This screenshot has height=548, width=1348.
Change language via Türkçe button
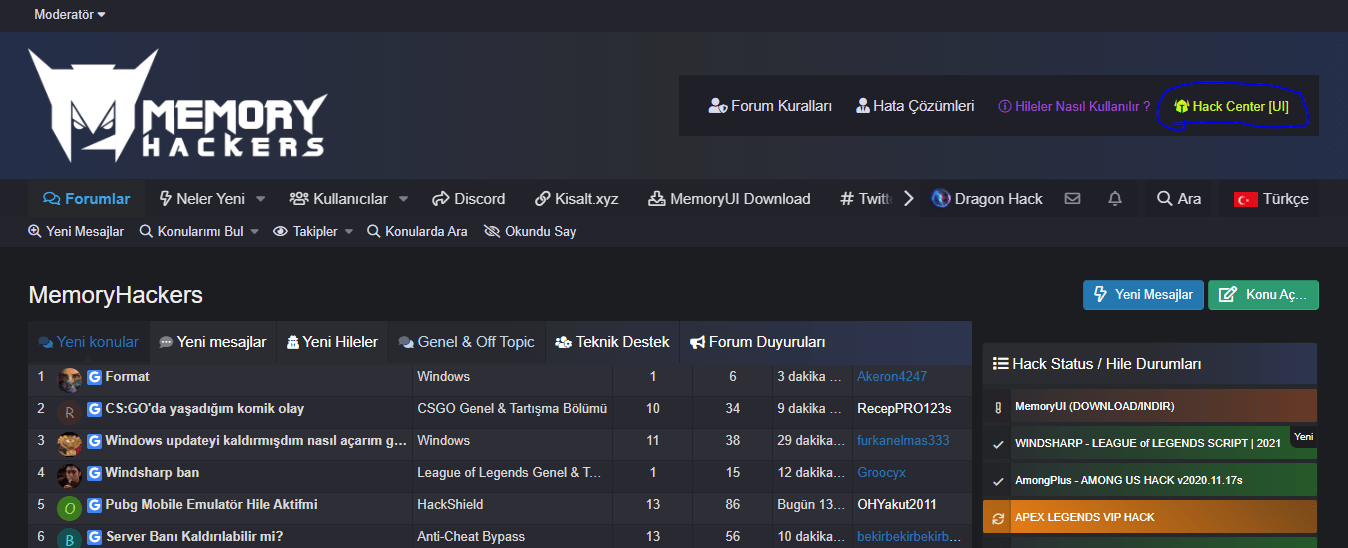(1271, 198)
